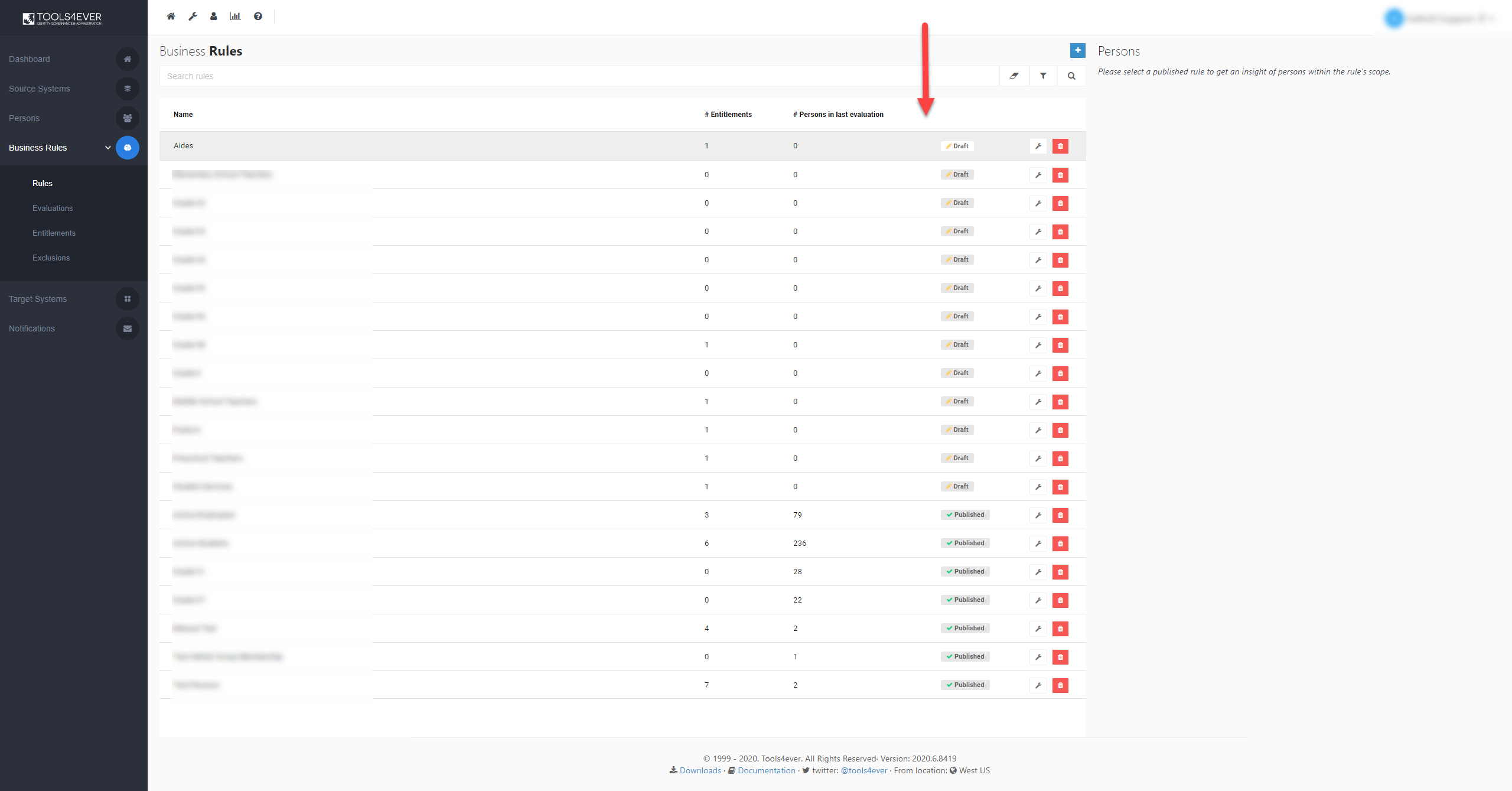Click the Documentation footer link
Screen dimensions: 1512x791
pyautogui.click(x=766, y=771)
